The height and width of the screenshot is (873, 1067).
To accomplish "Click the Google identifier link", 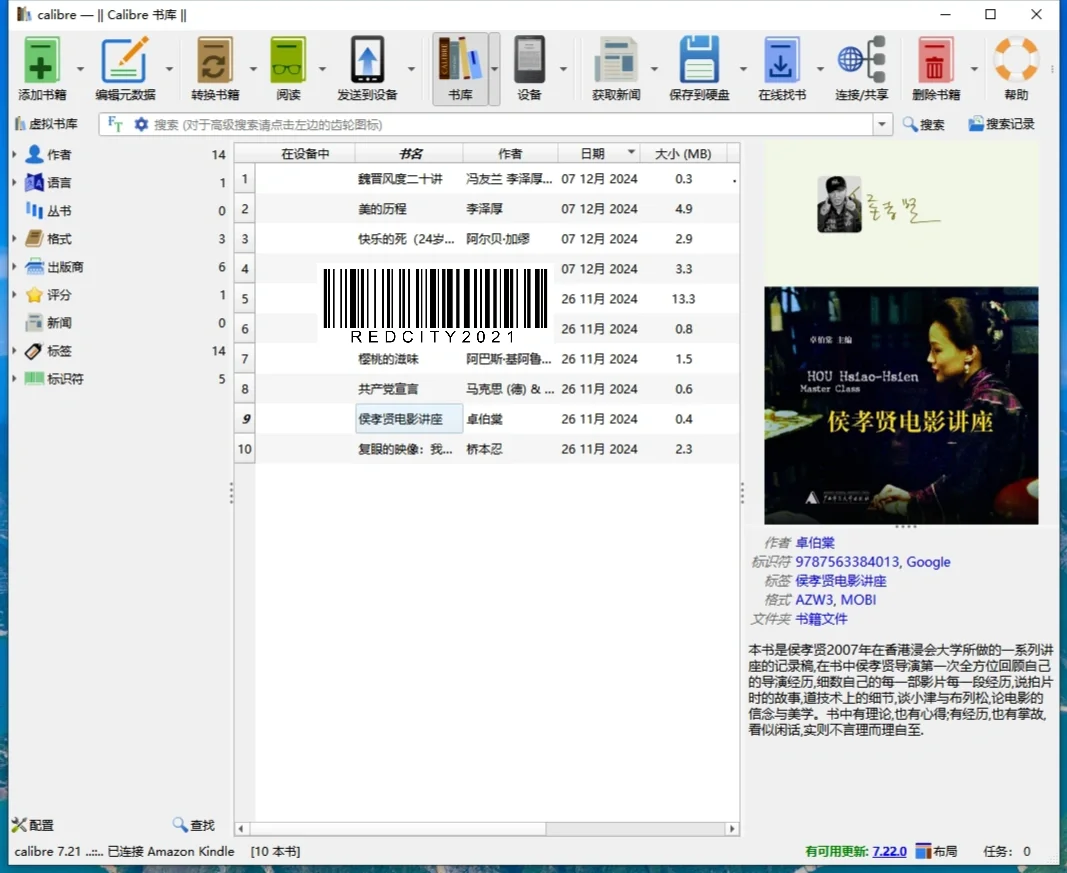I will 928,561.
